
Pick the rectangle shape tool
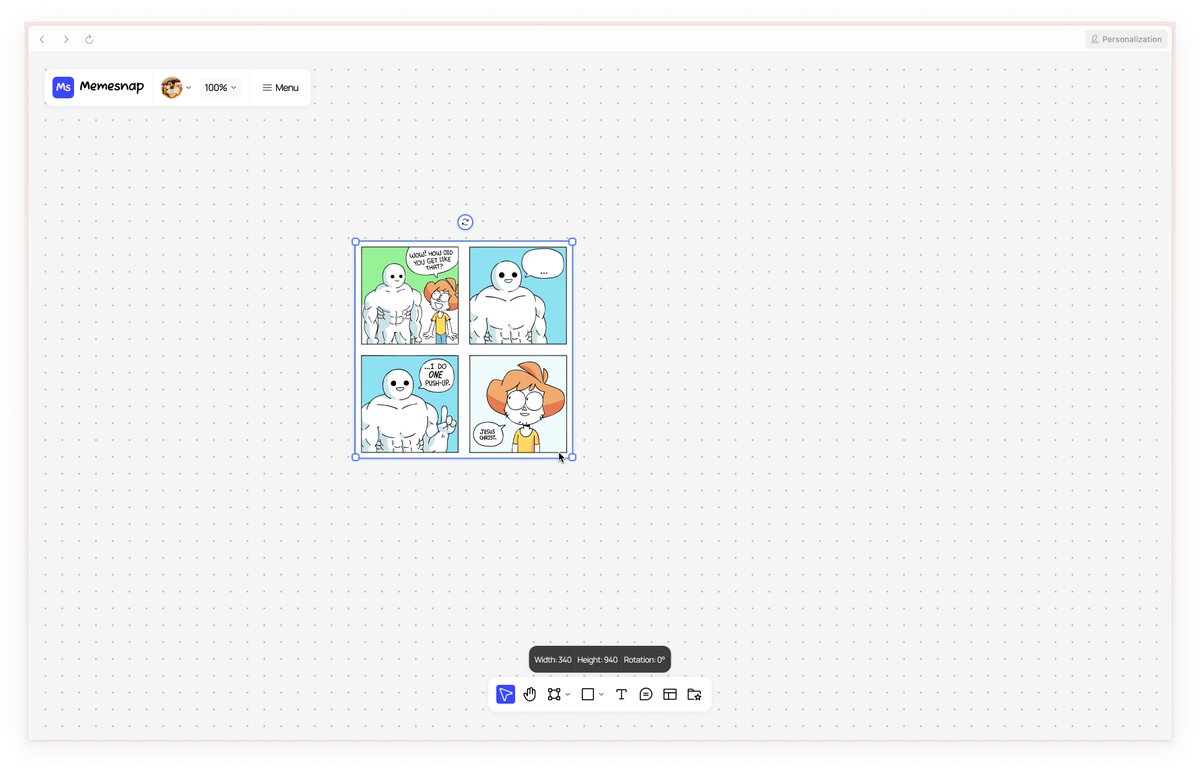588,694
